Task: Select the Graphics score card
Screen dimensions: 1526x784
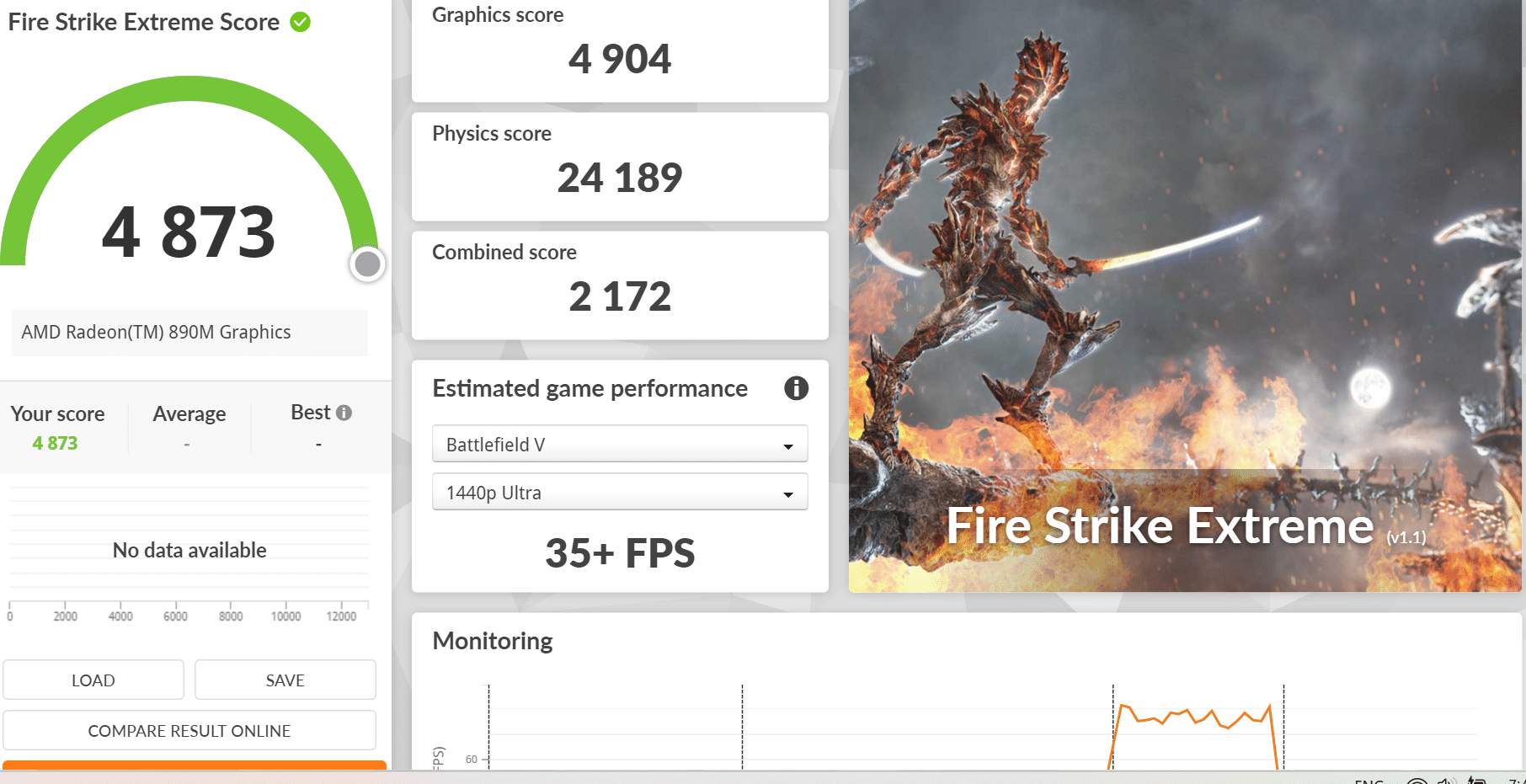Action: click(620, 51)
